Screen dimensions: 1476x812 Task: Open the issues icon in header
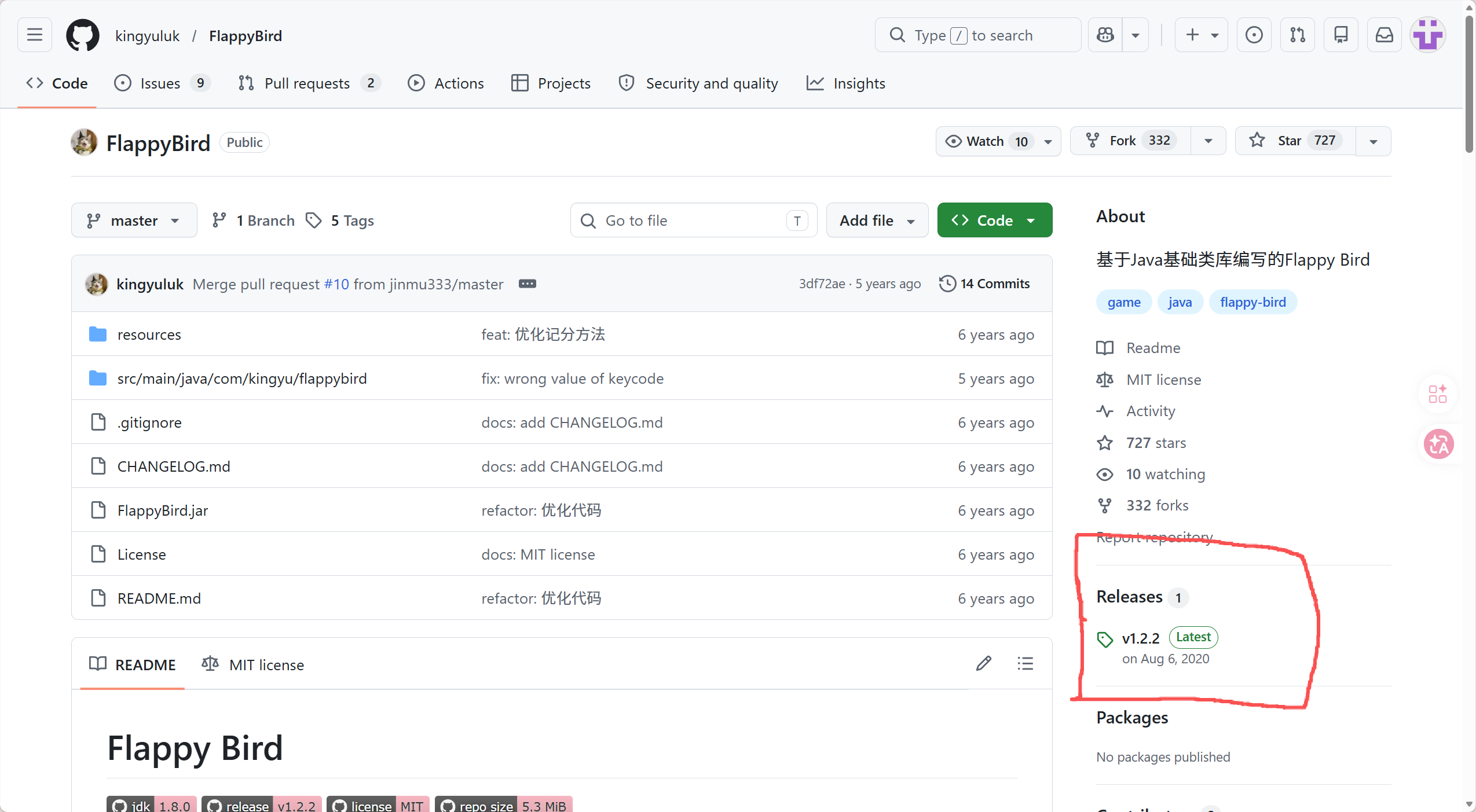click(1254, 35)
